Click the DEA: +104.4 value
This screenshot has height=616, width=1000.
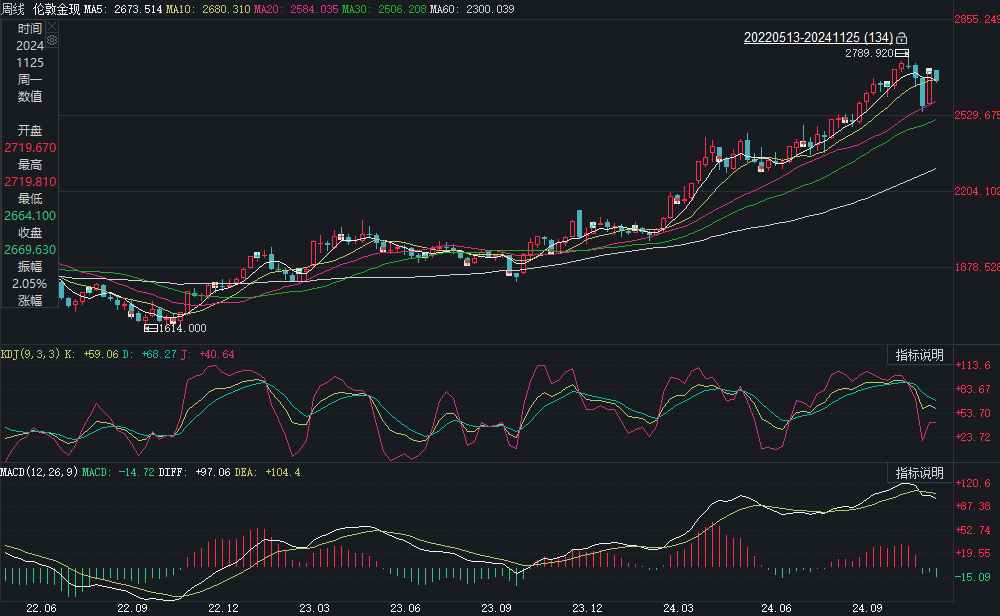267,472
